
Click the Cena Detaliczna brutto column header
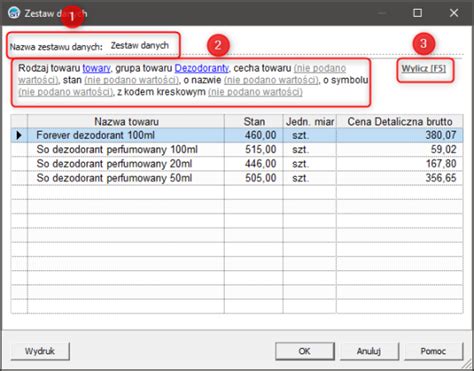click(x=400, y=121)
